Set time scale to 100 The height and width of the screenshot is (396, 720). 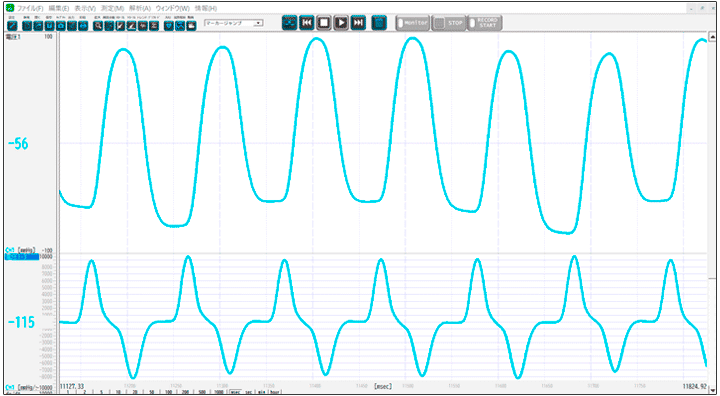(169, 392)
